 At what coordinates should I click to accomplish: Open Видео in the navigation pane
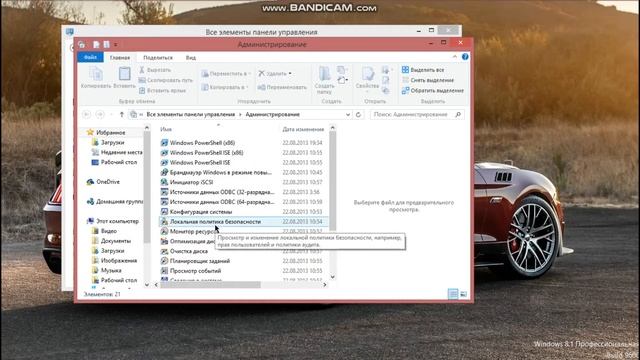pyautogui.click(x=109, y=231)
